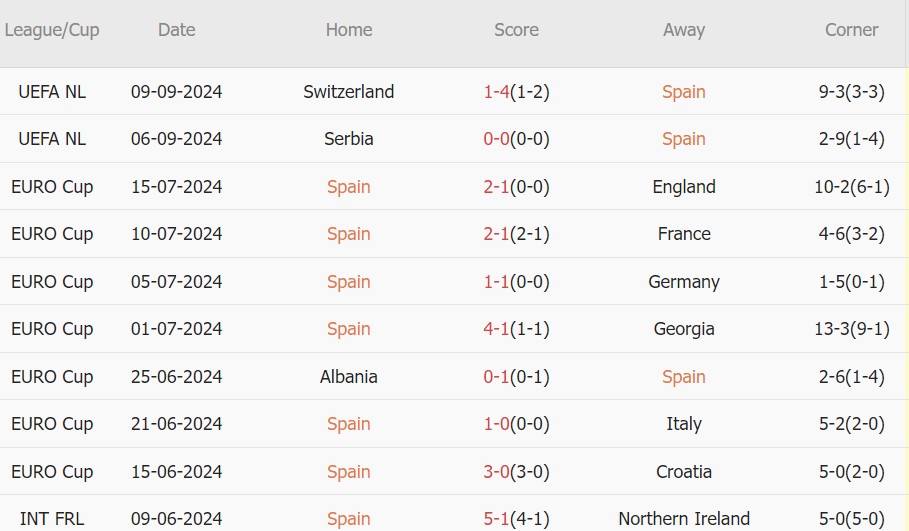
Task: Select the League/Cup column header
Action: [x=52, y=30]
